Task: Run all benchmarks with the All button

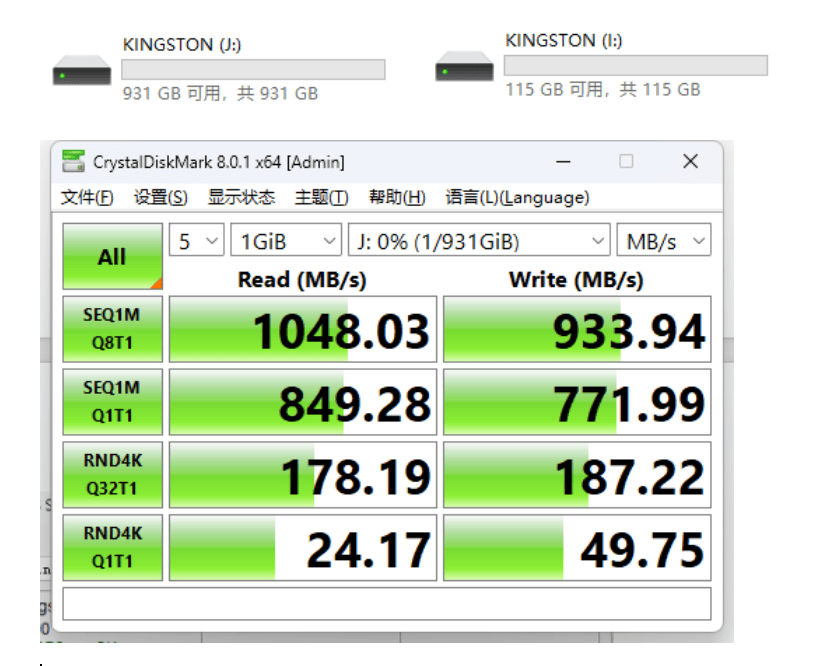Action: click(113, 257)
